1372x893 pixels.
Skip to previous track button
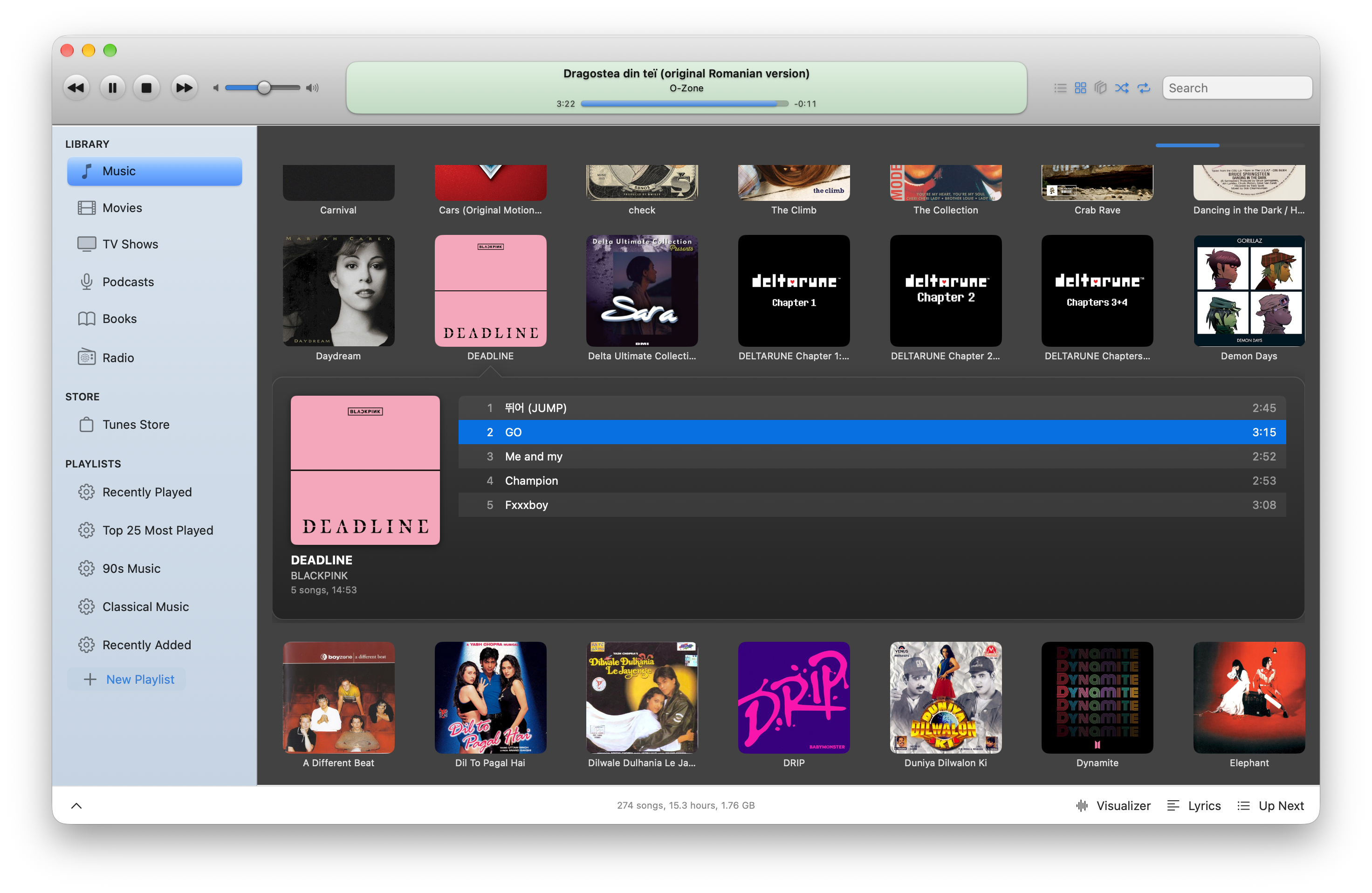76,88
